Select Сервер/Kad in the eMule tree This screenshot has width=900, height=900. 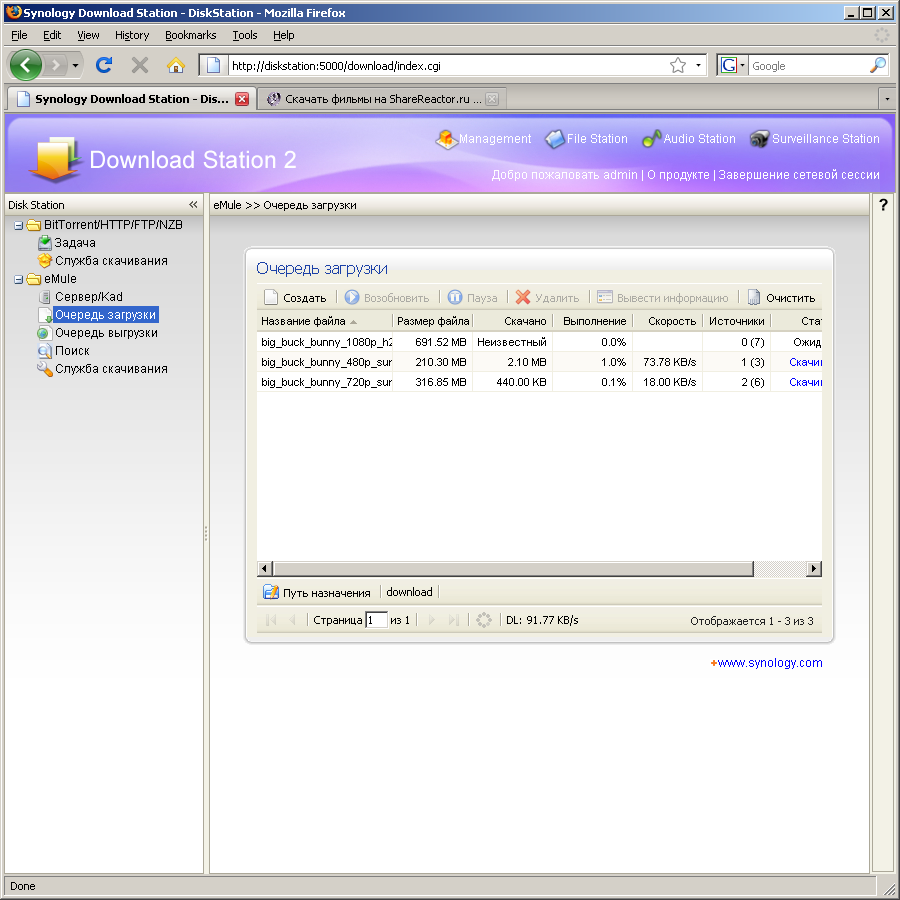88,297
